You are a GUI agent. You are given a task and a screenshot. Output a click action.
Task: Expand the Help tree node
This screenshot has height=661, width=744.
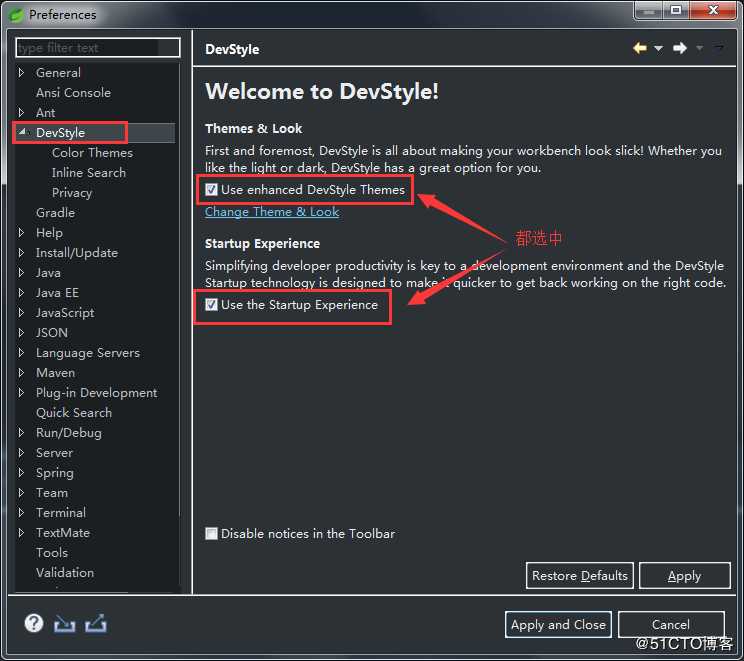point(21,233)
